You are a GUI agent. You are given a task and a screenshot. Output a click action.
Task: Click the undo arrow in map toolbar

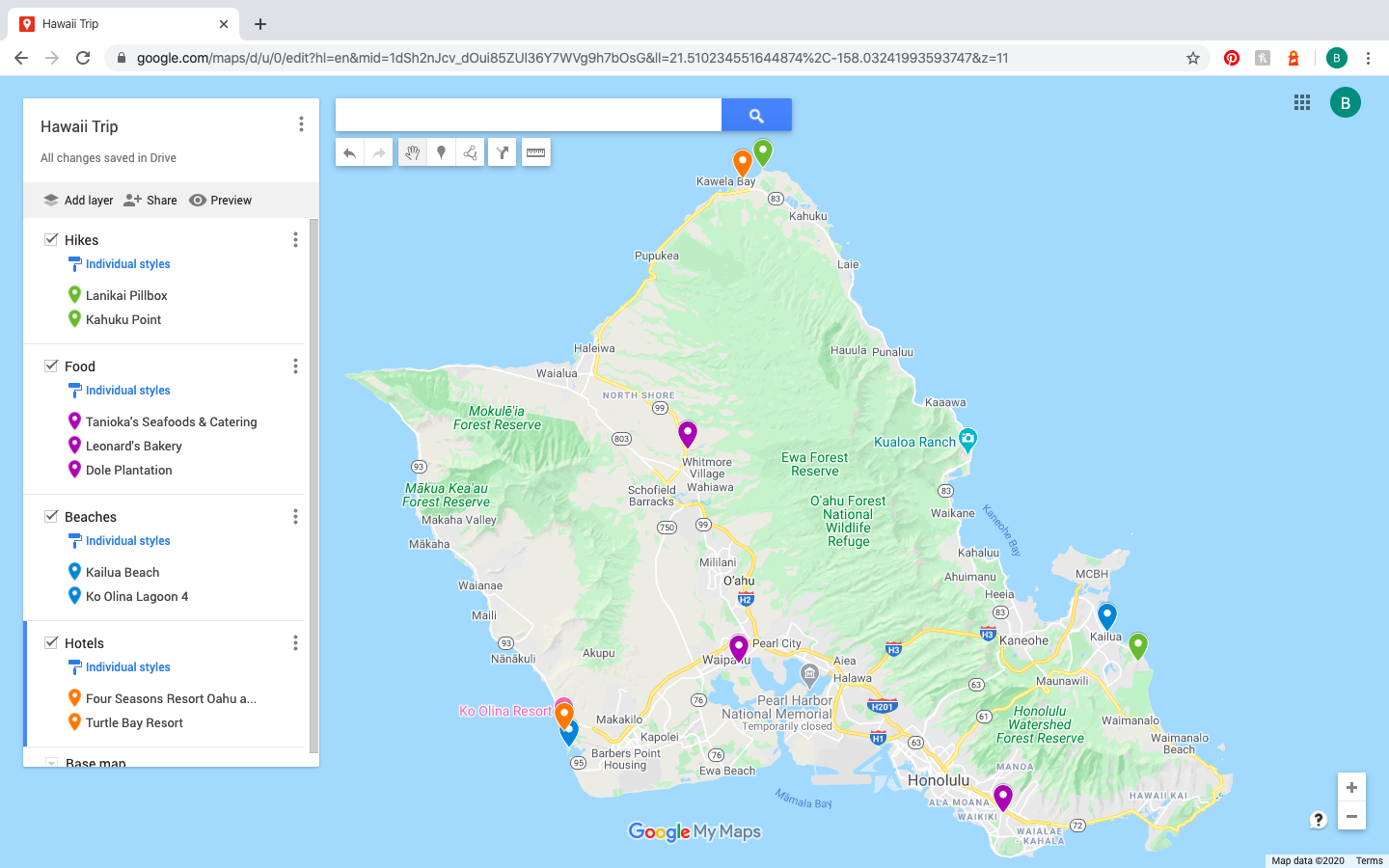pos(350,152)
